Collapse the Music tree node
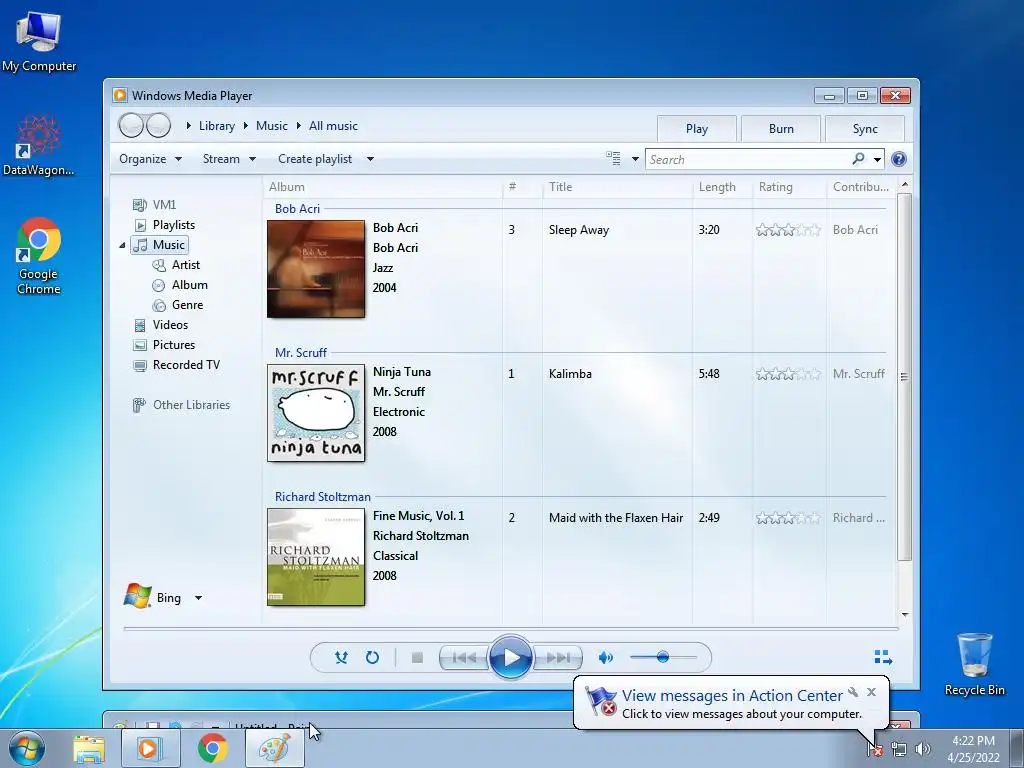This screenshot has width=1024, height=768. pos(122,246)
